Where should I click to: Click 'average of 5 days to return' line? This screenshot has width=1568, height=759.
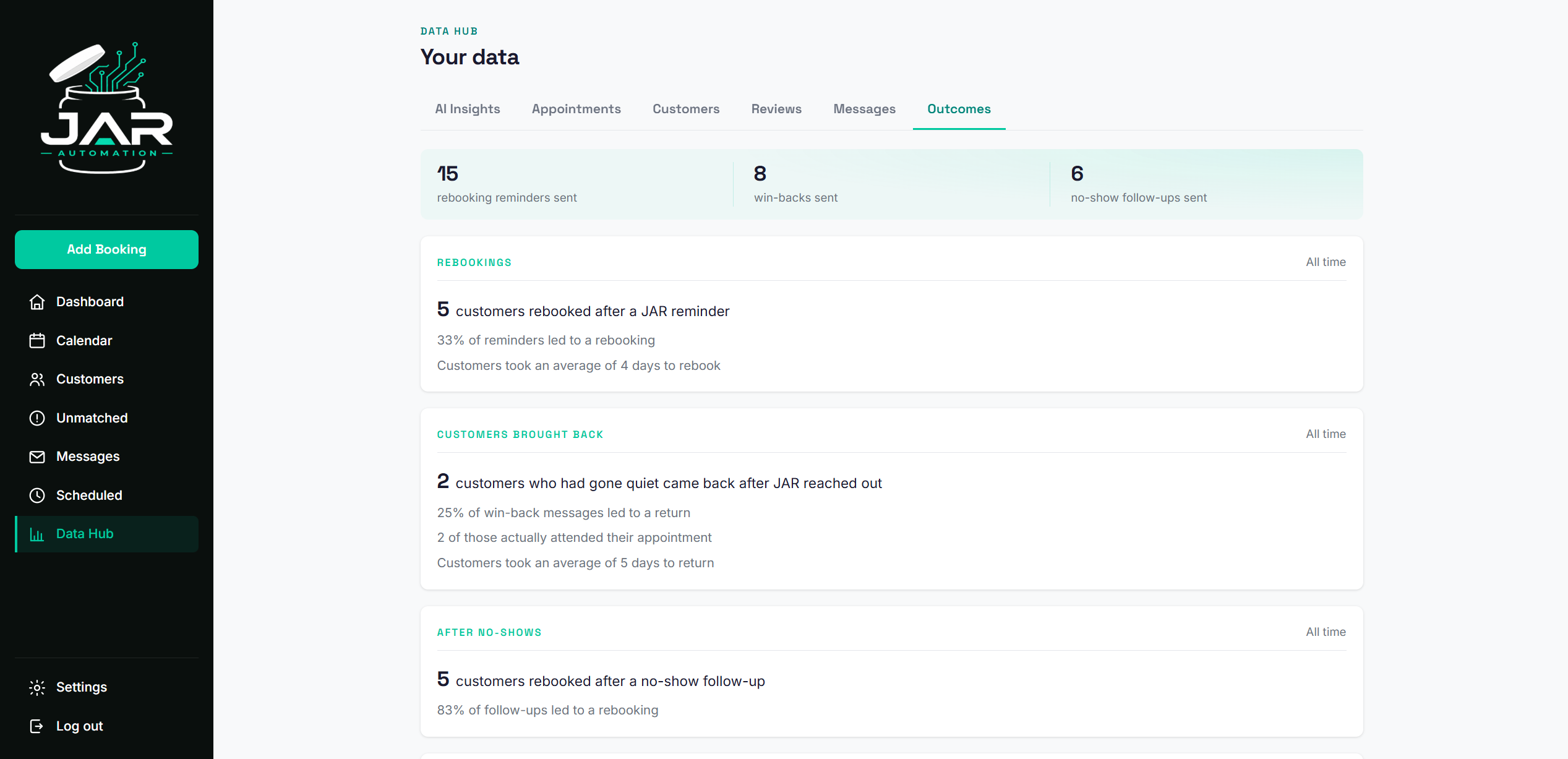click(x=575, y=563)
